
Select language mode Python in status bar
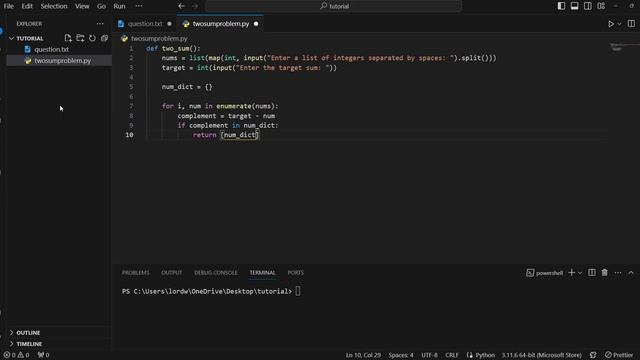tap(485, 355)
